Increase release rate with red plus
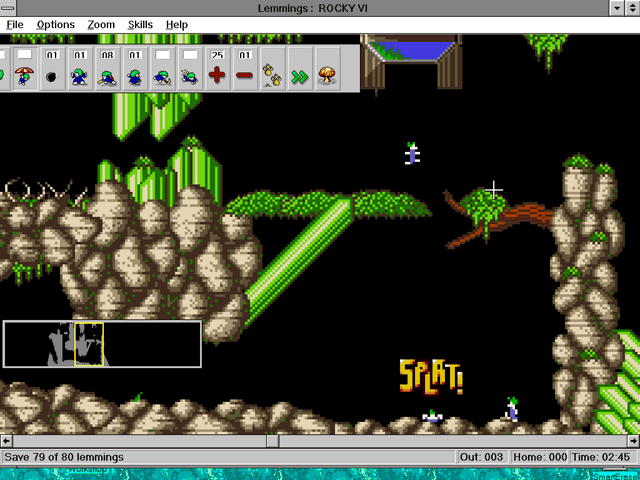This screenshot has height=480, width=640. [217, 68]
